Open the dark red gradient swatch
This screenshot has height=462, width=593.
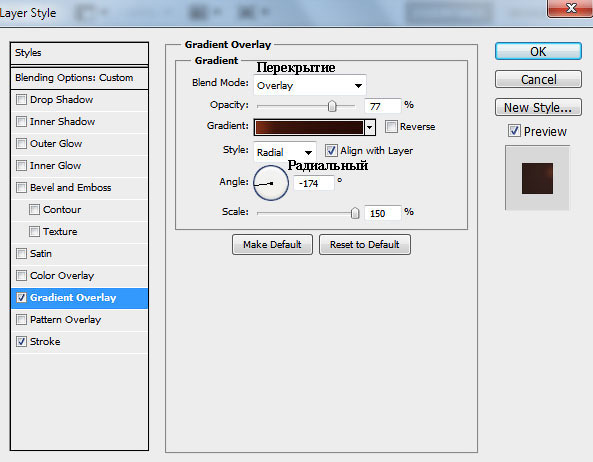(309, 127)
